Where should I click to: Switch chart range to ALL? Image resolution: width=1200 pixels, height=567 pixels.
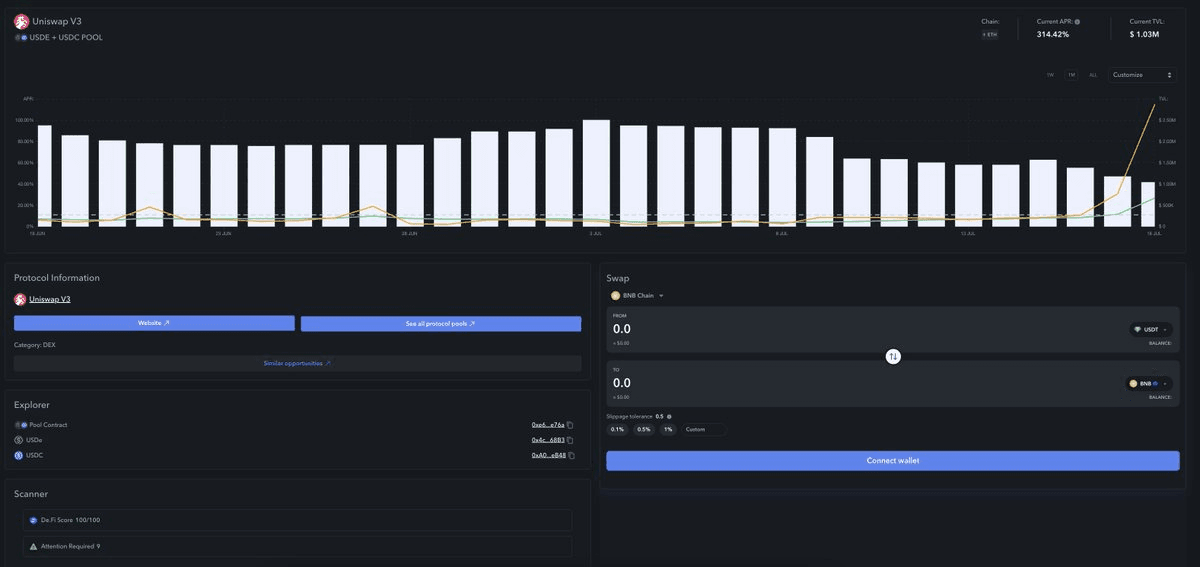tap(1093, 75)
